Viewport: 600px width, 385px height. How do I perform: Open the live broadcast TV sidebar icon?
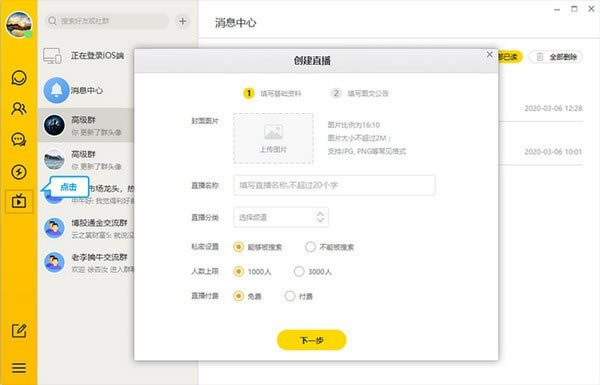19,201
